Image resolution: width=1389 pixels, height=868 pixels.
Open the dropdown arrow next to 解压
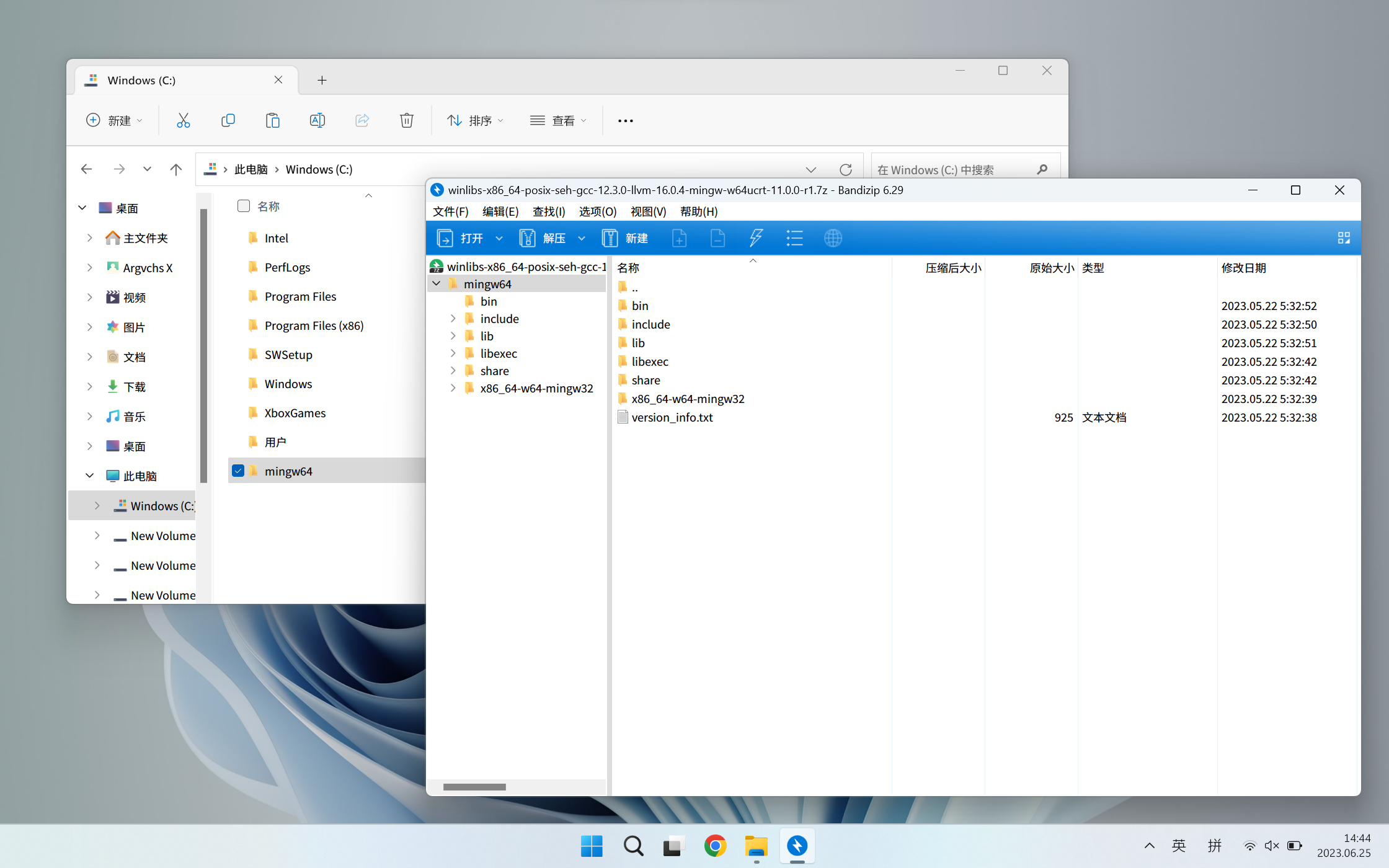(x=582, y=238)
